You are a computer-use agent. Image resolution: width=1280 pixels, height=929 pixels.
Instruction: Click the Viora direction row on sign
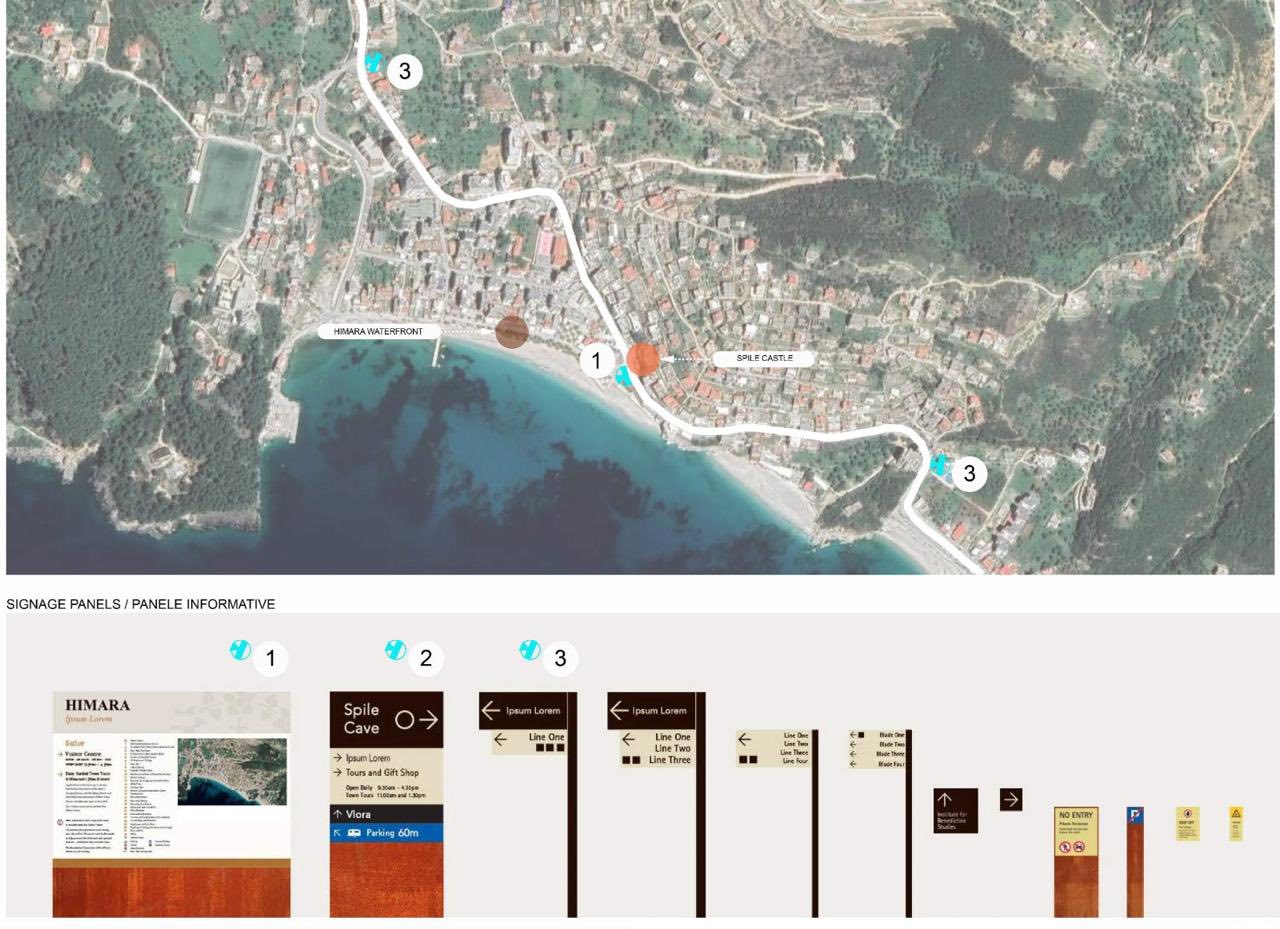coord(386,814)
